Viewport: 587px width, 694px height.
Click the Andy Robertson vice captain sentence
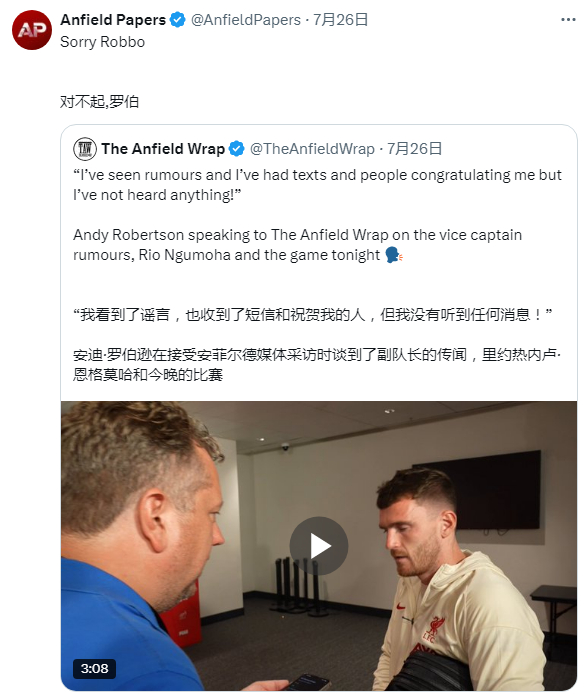coord(297,245)
